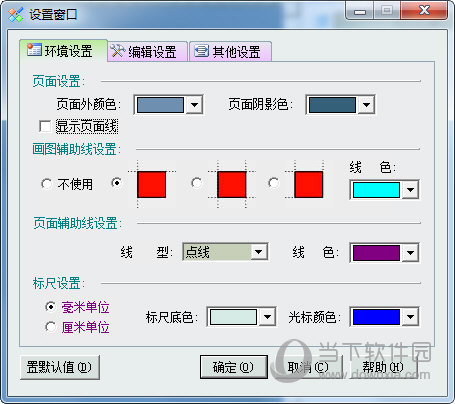455x404 pixels.
Task: Minimize the 设置窗口 dialog
Action: point(360,11)
